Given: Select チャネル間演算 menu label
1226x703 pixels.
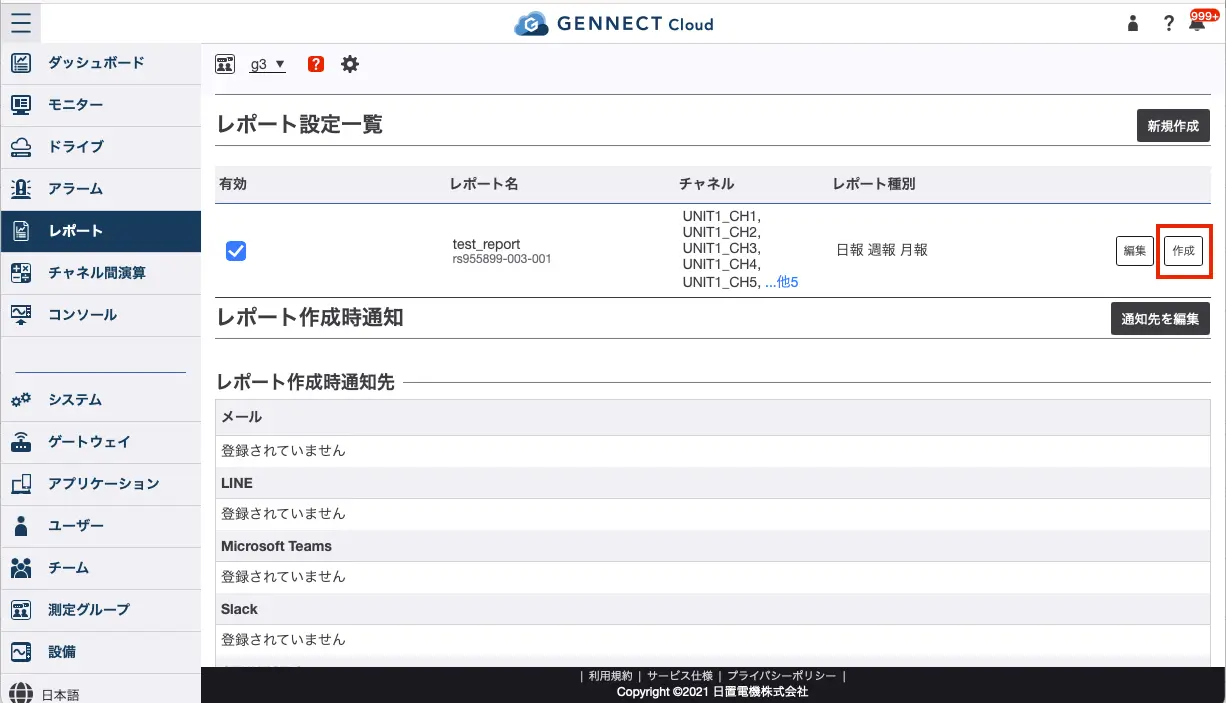Looking at the screenshot, I should pyautogui.click(x=97, y=273).
